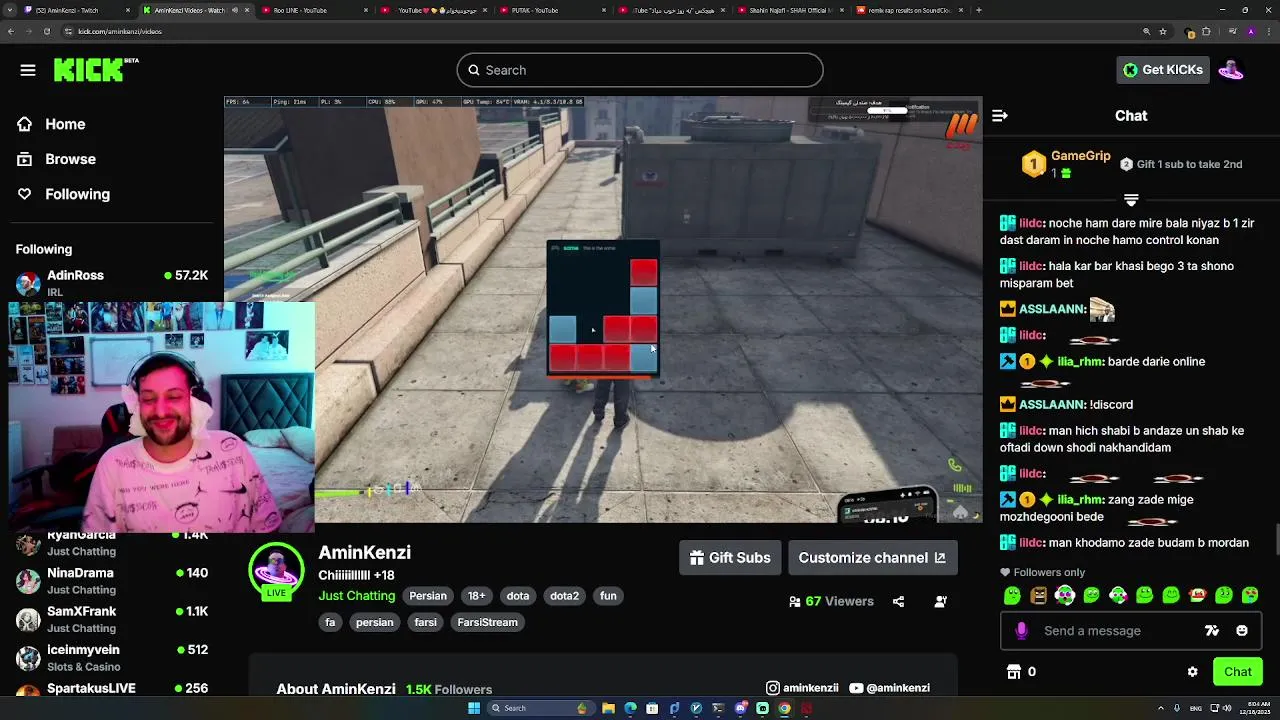Insert the brown angry box emote
The image size is (1280, 720).
pos(1039,596)
